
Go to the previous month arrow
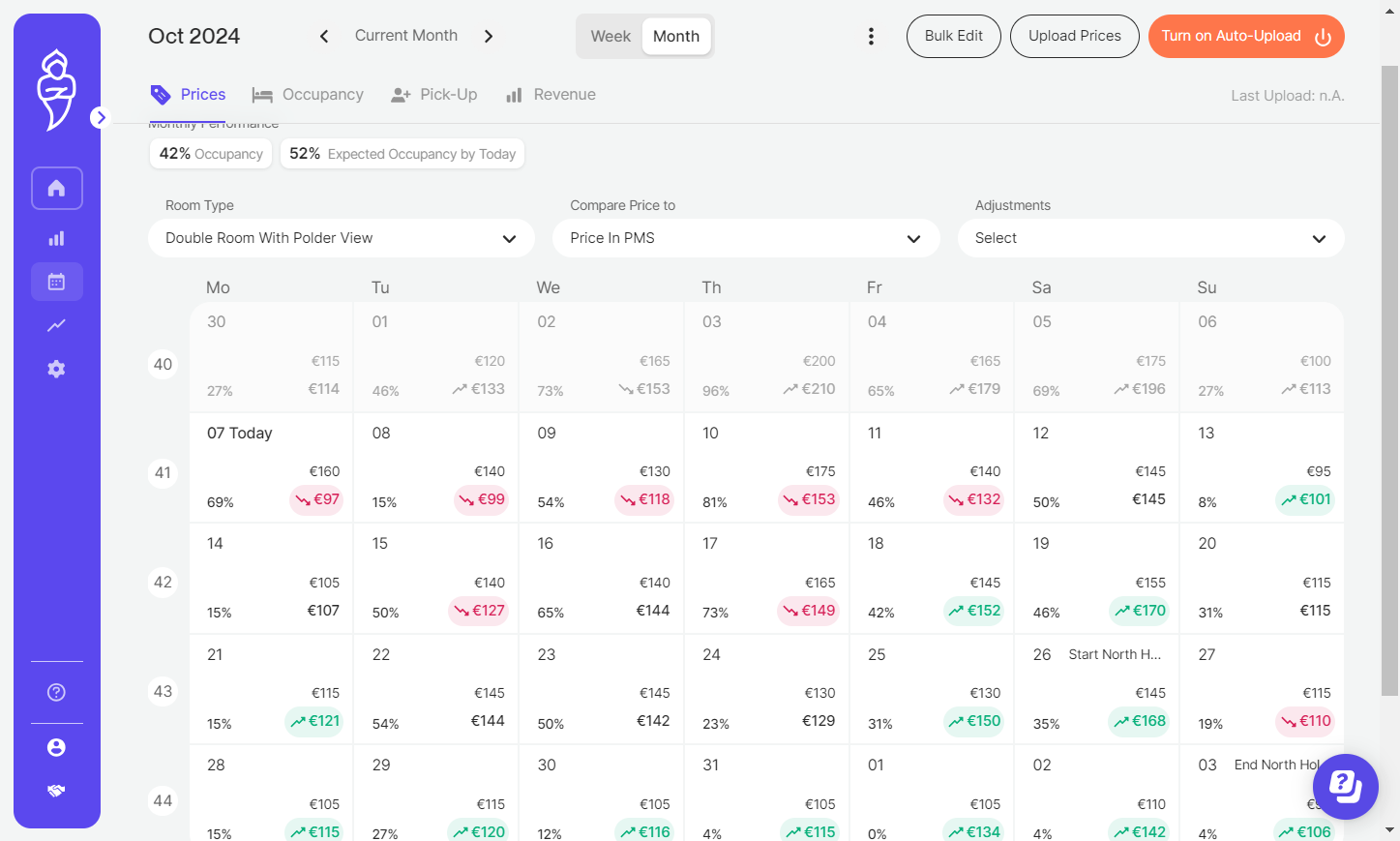324,36
